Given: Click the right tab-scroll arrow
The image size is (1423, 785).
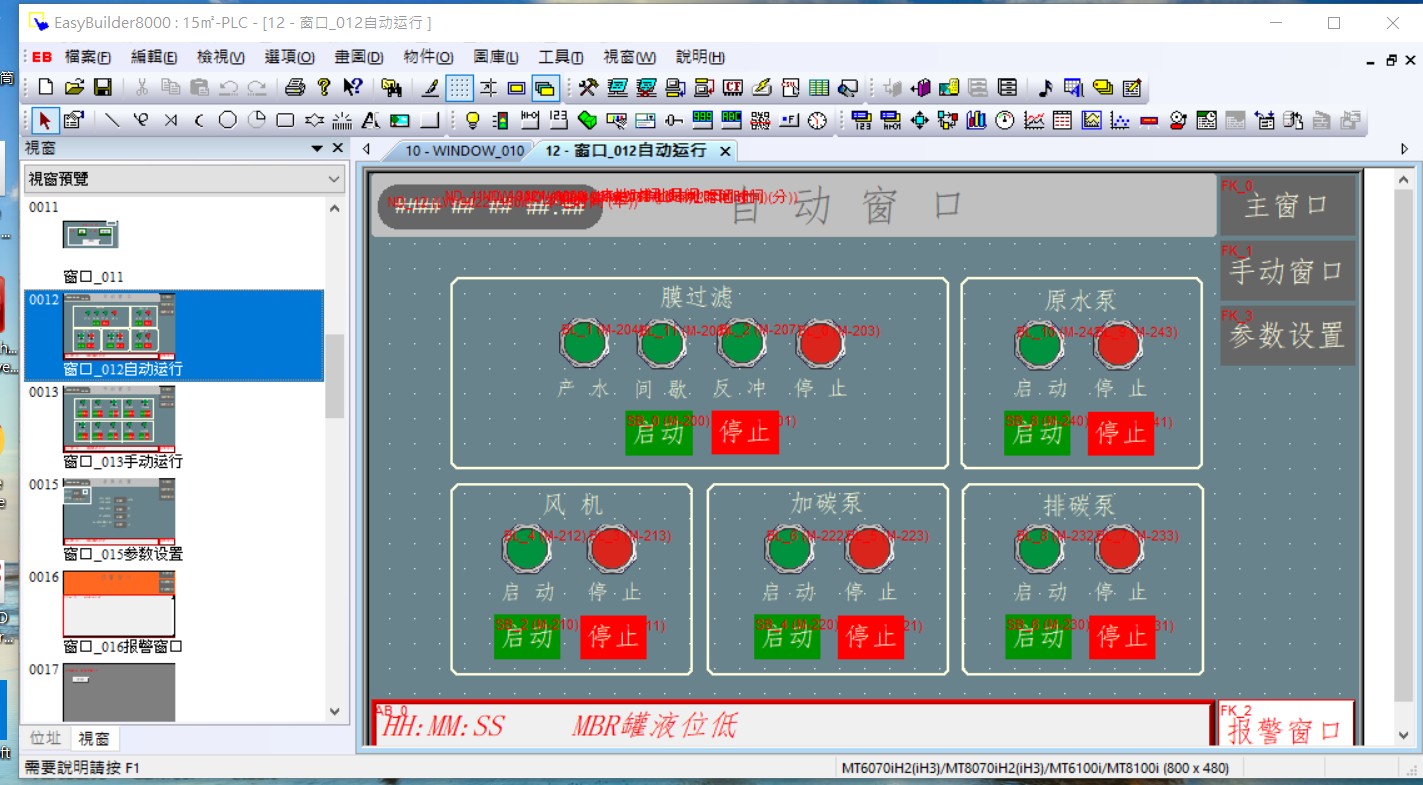Looking at the screenshot, I should click(x=1405, y=150).
